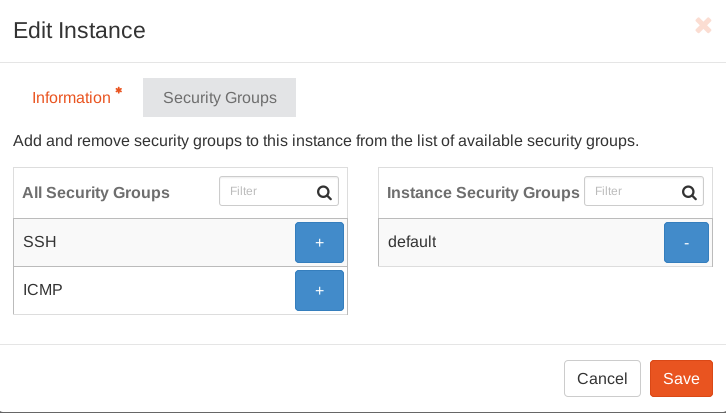Add the SSH security group with plus

tap(319, 243)
